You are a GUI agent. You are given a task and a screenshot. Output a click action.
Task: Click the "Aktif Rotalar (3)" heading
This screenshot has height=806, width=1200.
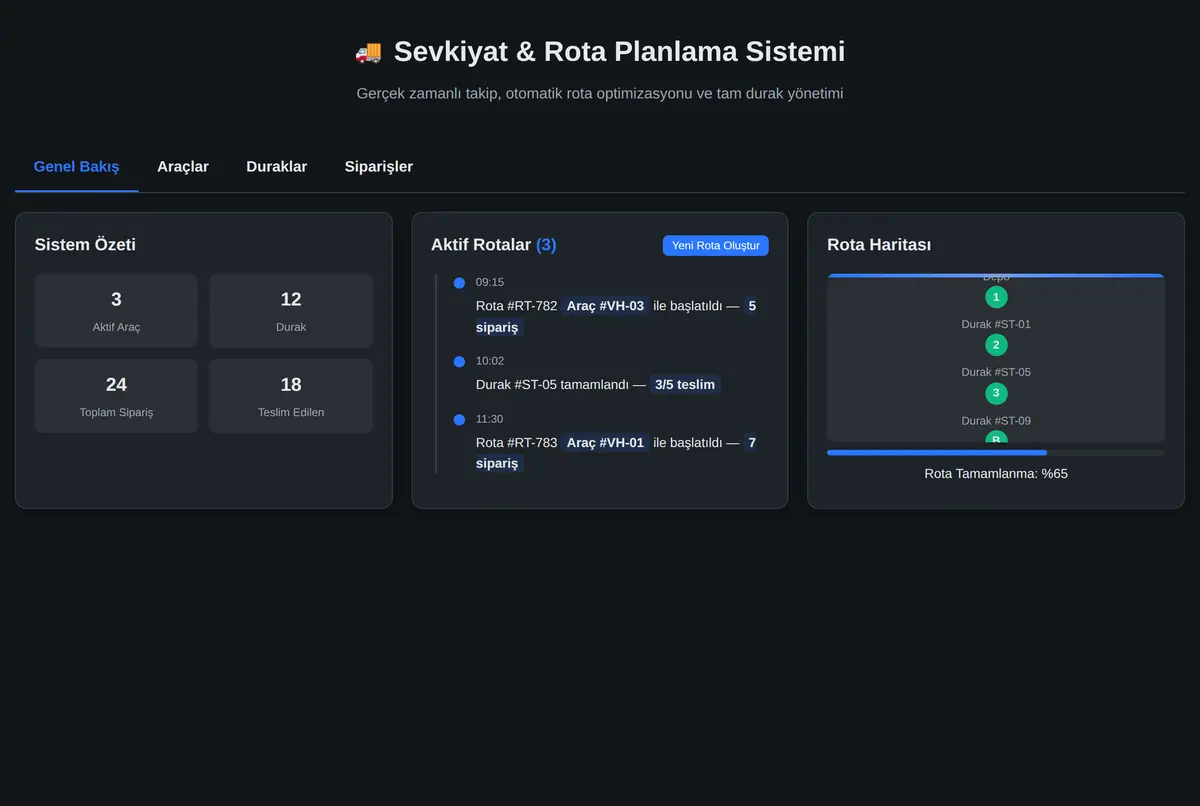click(494, 245)
